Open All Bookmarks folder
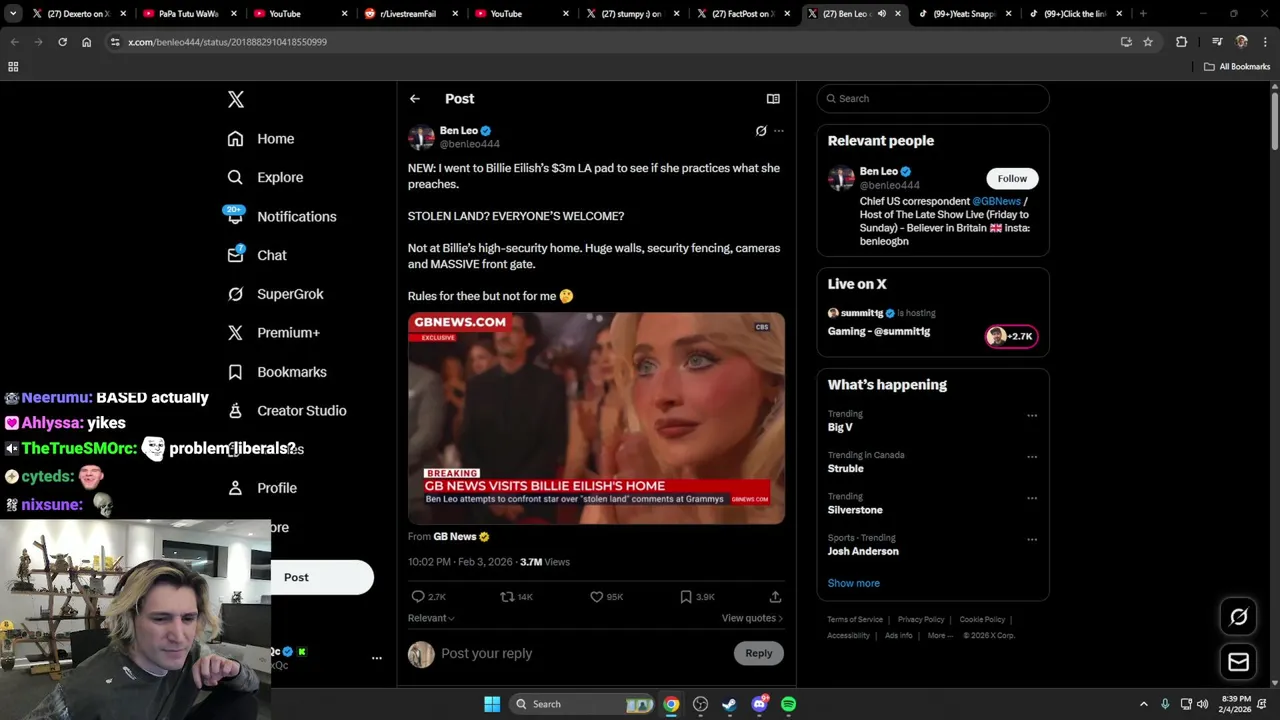 click(1237, 67)
